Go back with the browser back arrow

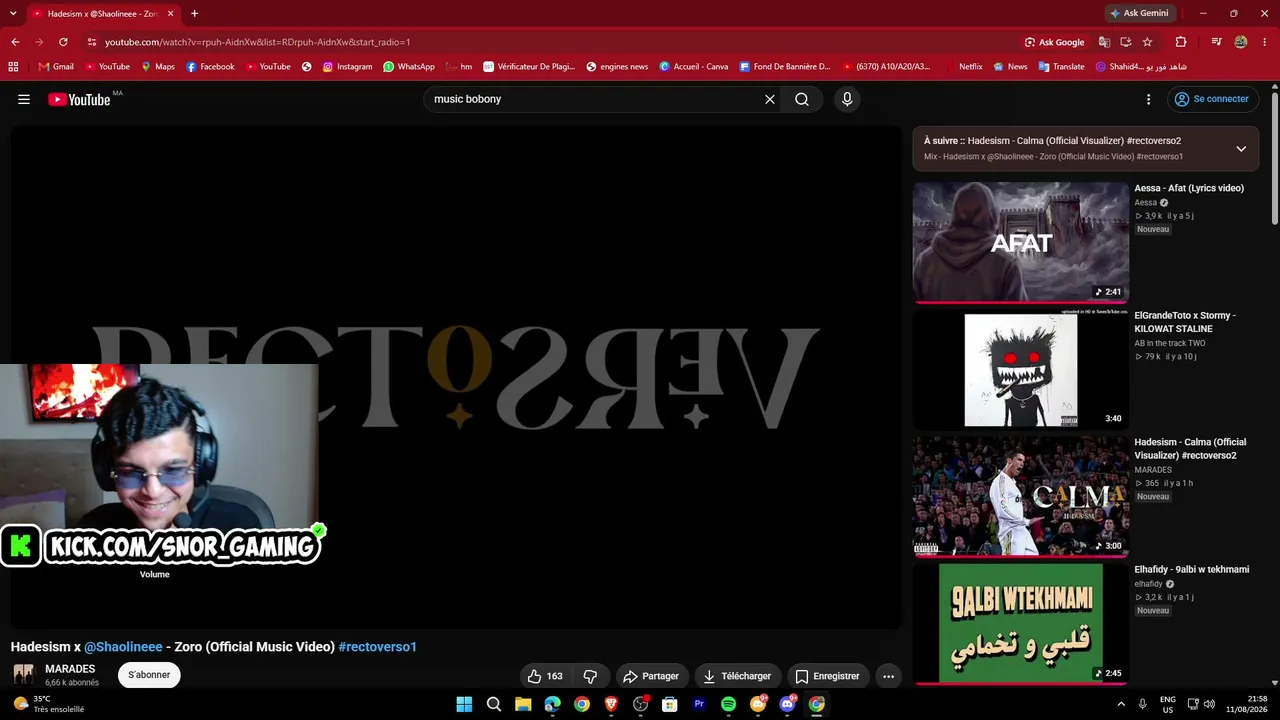point(15,42)
